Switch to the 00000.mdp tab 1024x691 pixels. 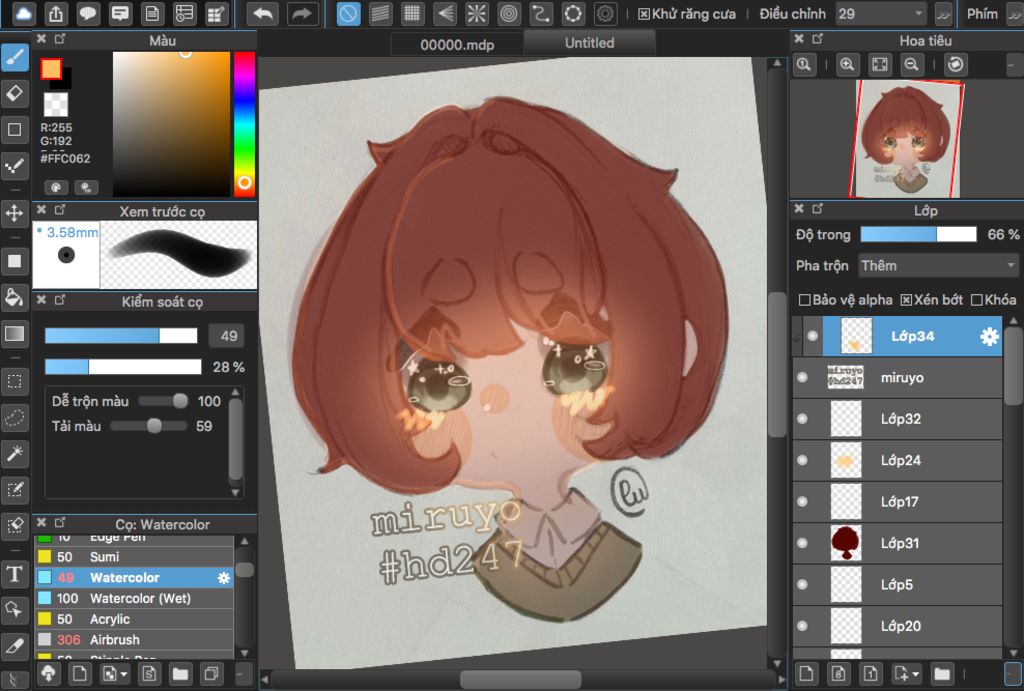tap(457, 44)
